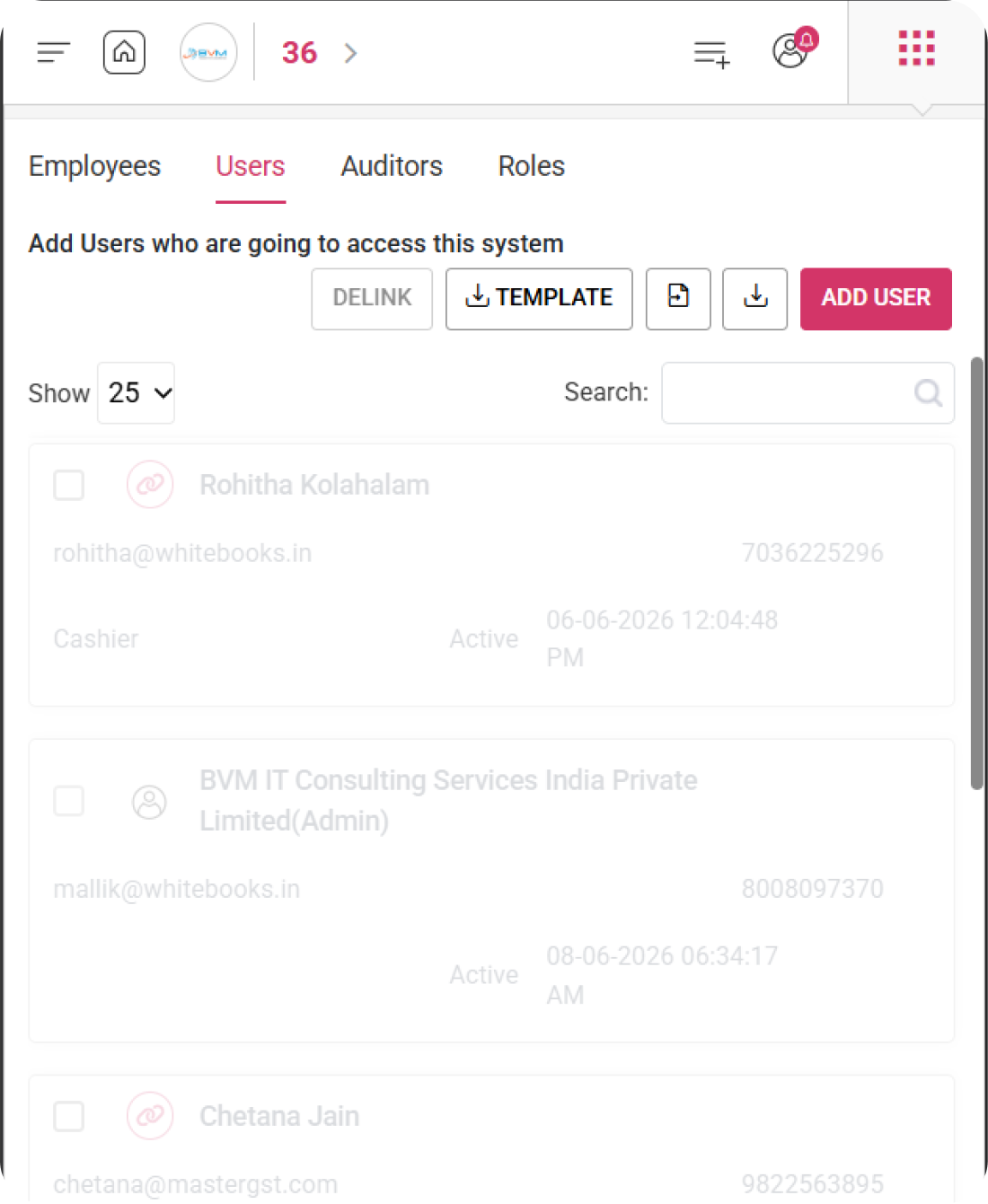The image size is (988, 1204).
Task: Click timestamp 06-06-2026 12:04:48 PM
Action: [662, 638]
